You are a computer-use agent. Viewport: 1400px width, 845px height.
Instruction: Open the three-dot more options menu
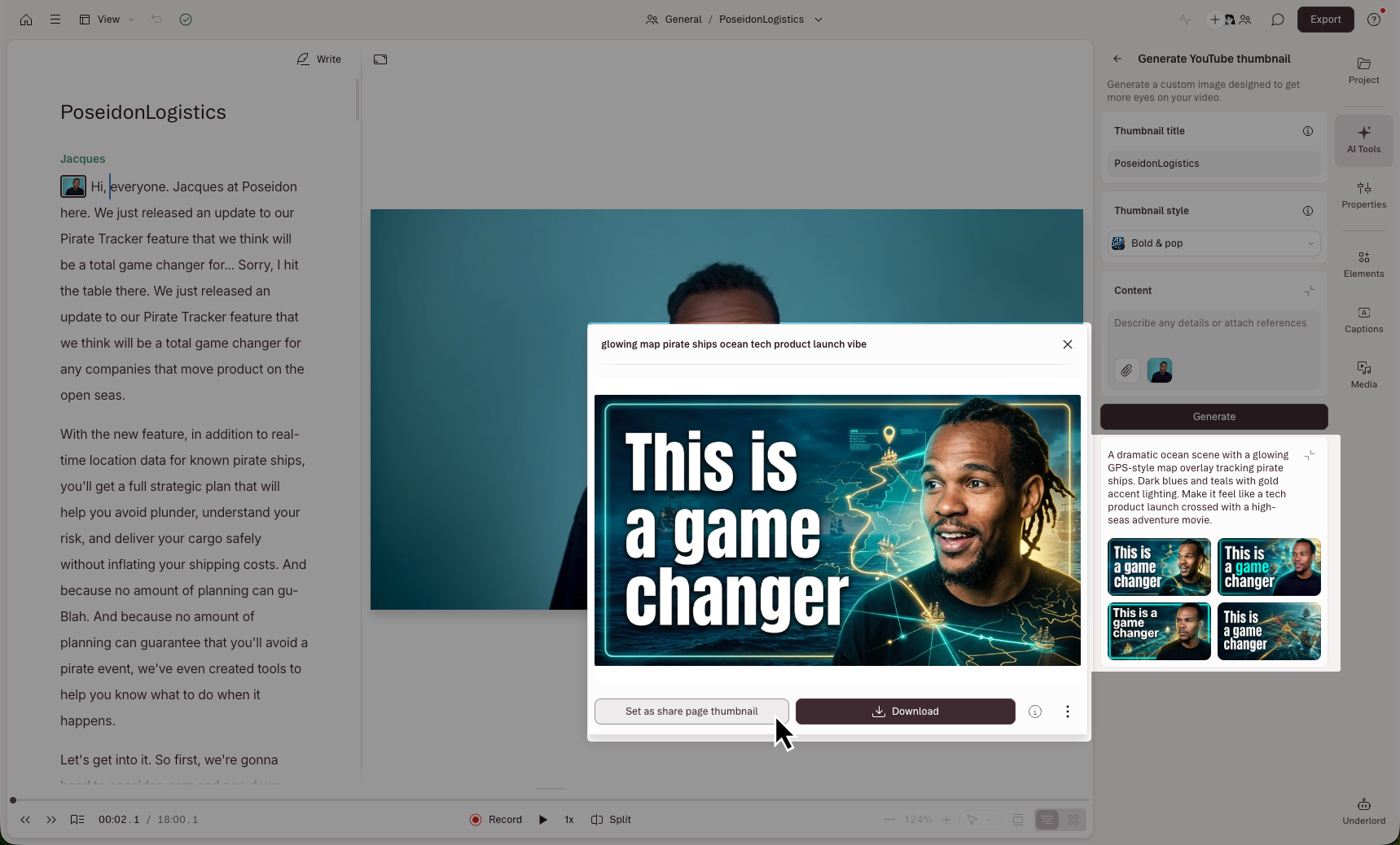click(1068, 711)
